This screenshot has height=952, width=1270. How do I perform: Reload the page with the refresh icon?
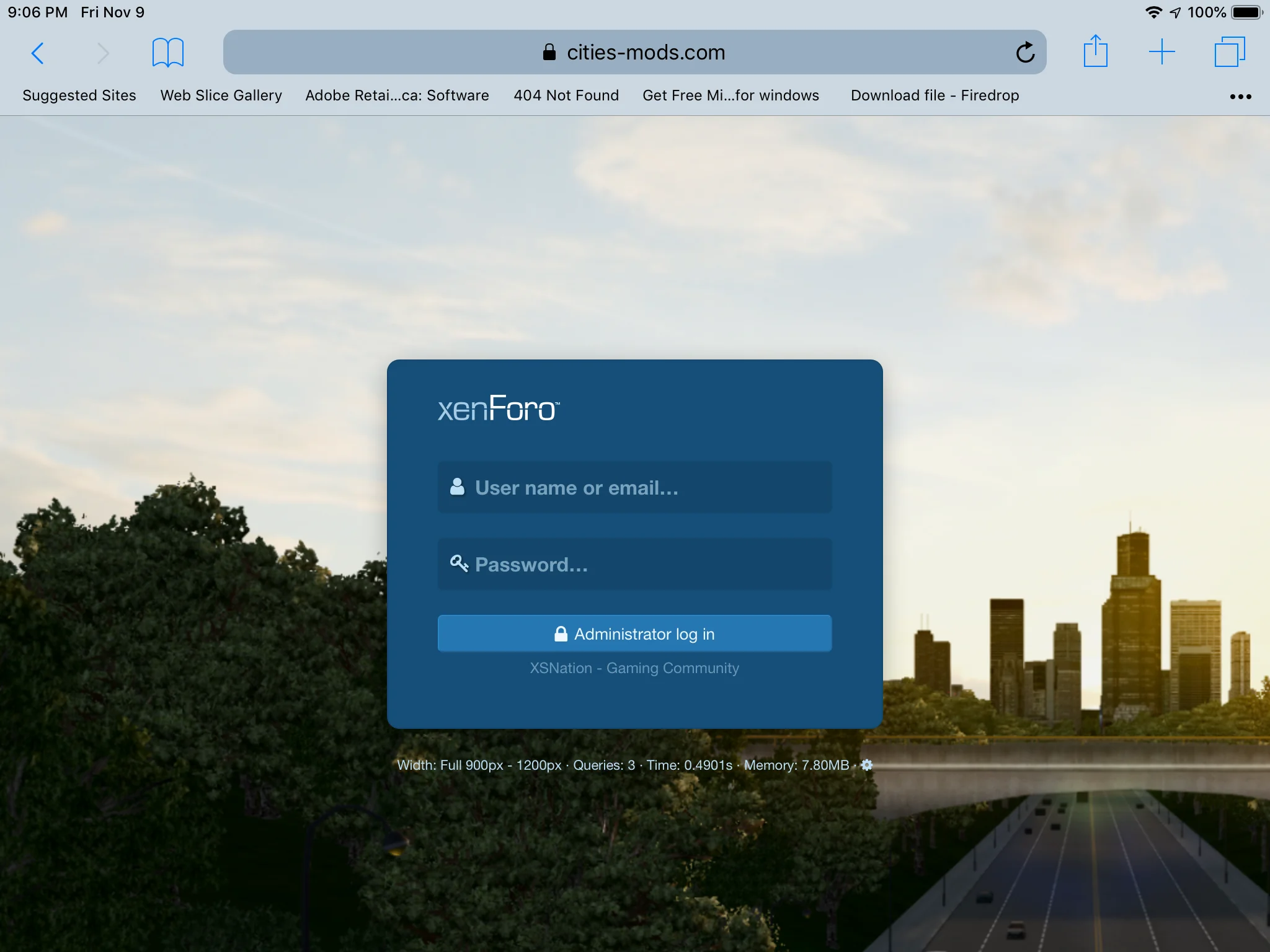1025,52
